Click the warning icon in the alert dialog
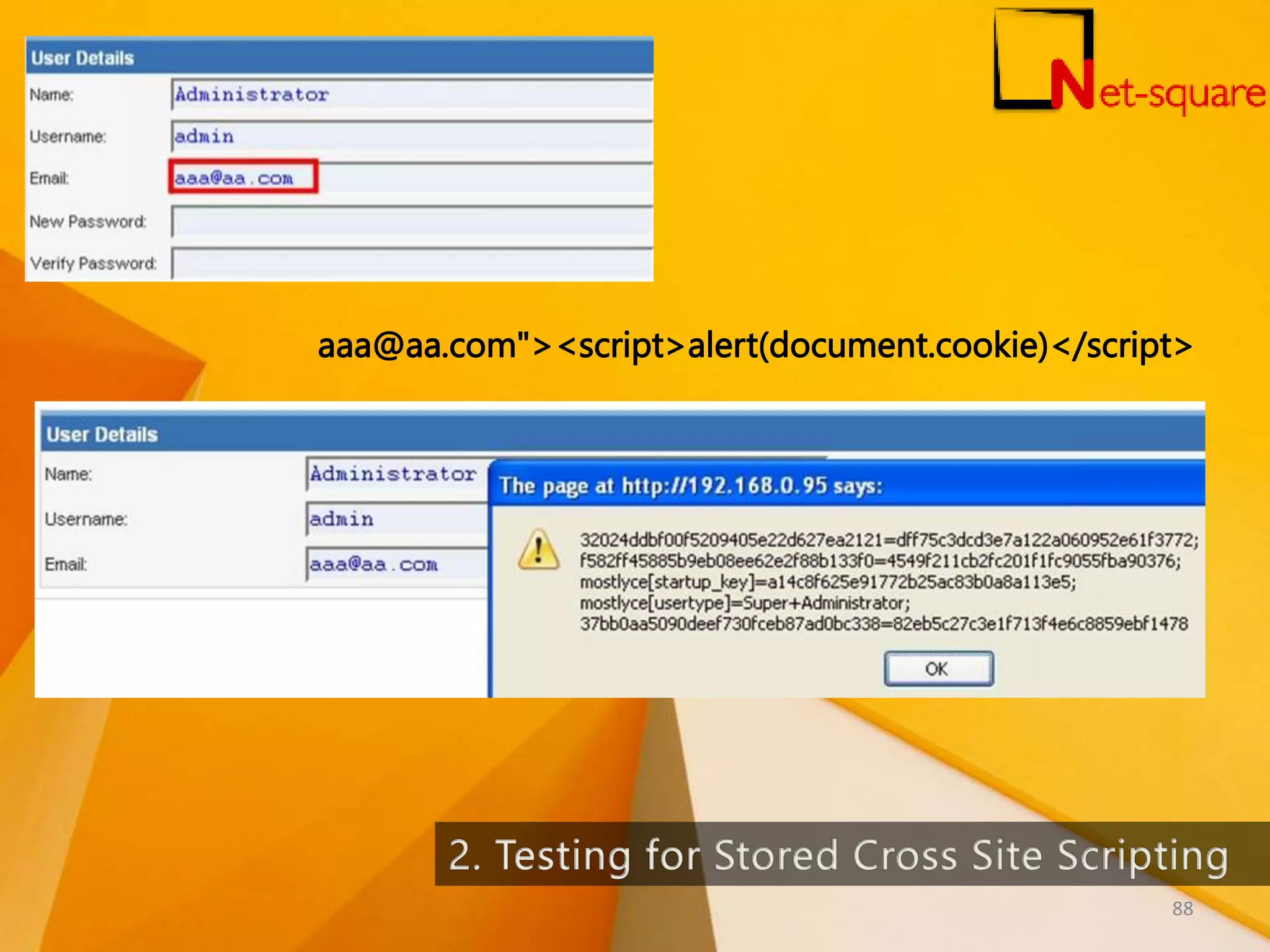This screenshot has height=952, width=1270. [x=538, y=550]
